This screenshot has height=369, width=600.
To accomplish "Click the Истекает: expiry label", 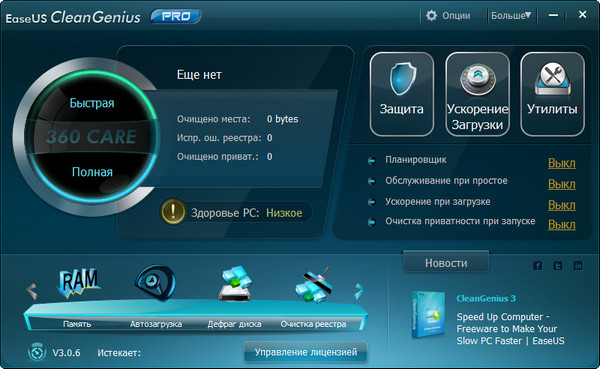I will click(119, 353).
